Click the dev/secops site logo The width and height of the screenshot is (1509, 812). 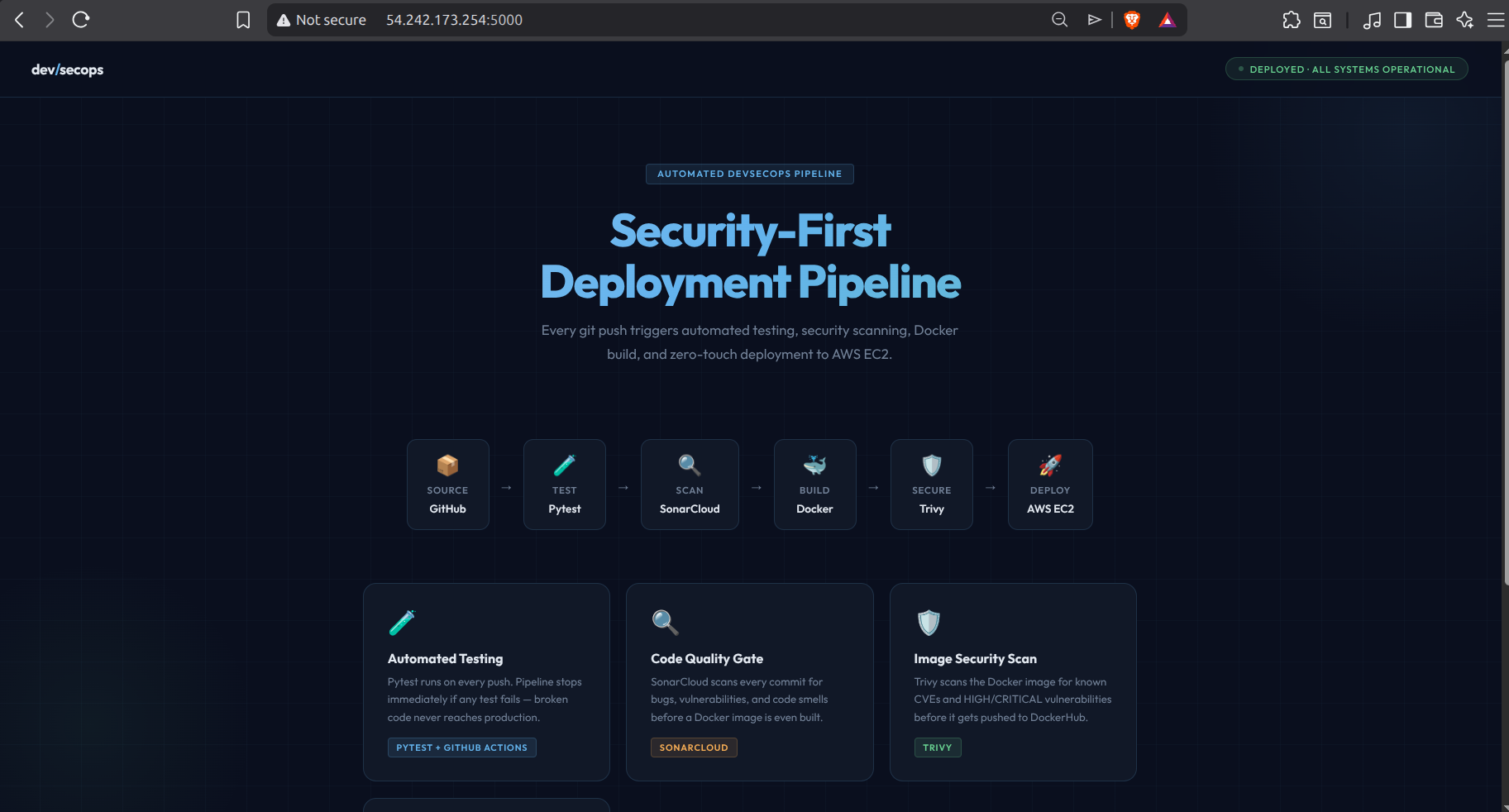point(67,69)
